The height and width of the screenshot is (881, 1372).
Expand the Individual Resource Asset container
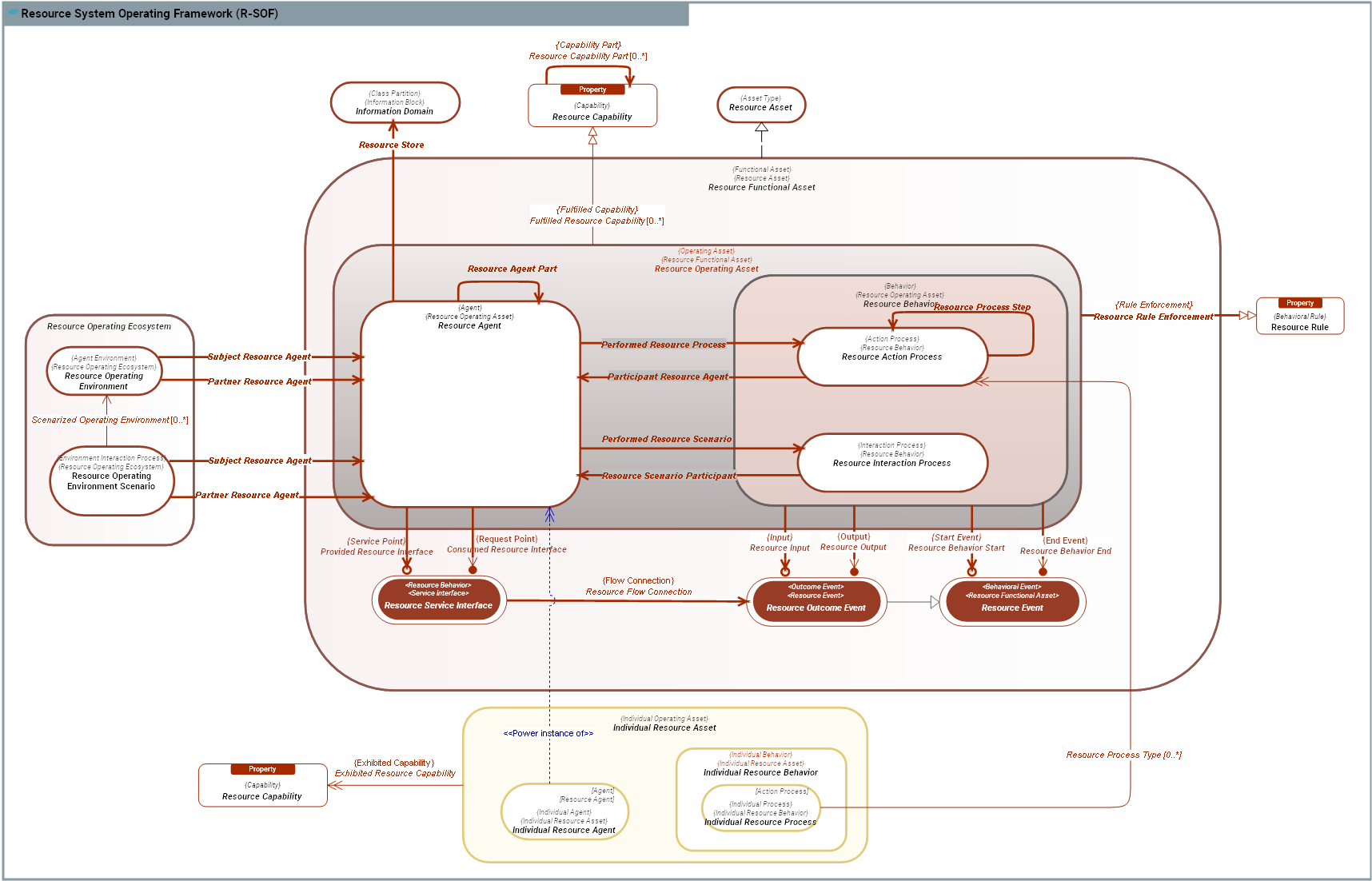pos(664,728)
